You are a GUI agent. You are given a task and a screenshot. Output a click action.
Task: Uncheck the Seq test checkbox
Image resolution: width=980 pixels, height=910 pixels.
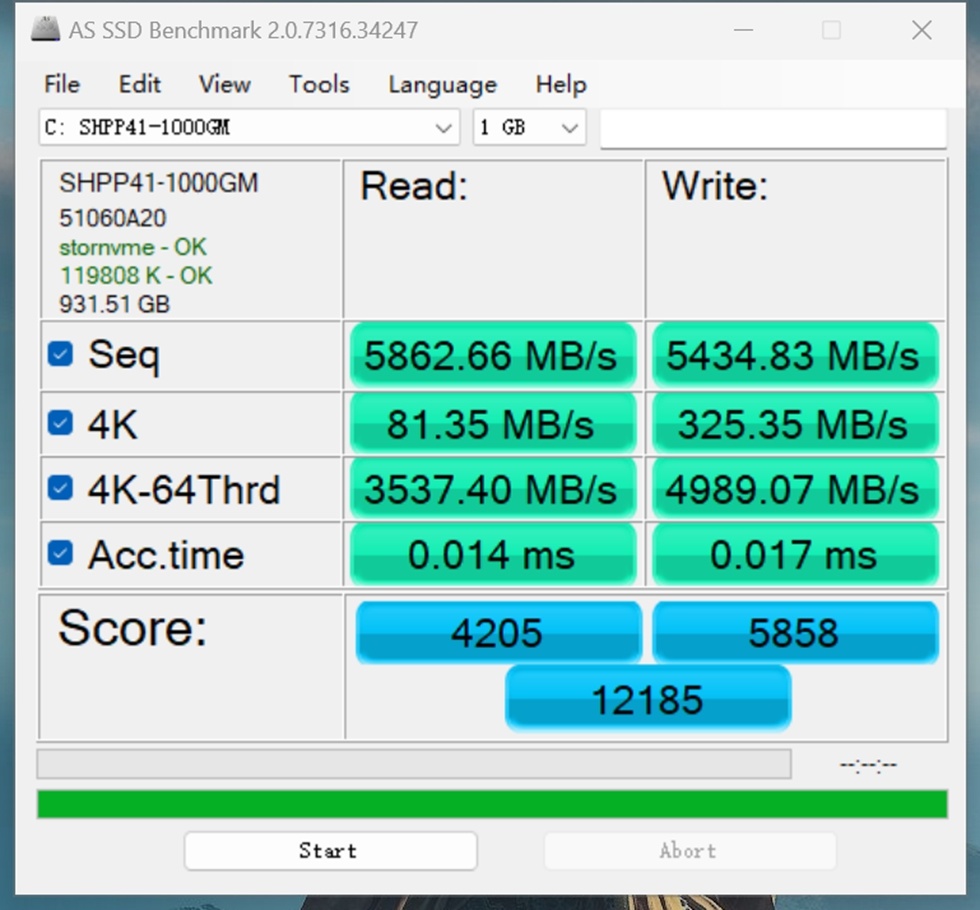(60, 354)
